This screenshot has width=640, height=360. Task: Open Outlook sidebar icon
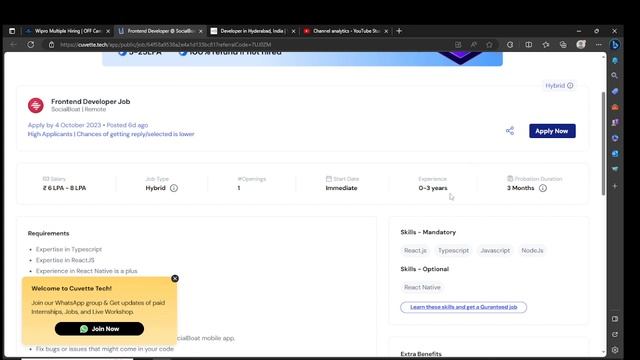615,153
